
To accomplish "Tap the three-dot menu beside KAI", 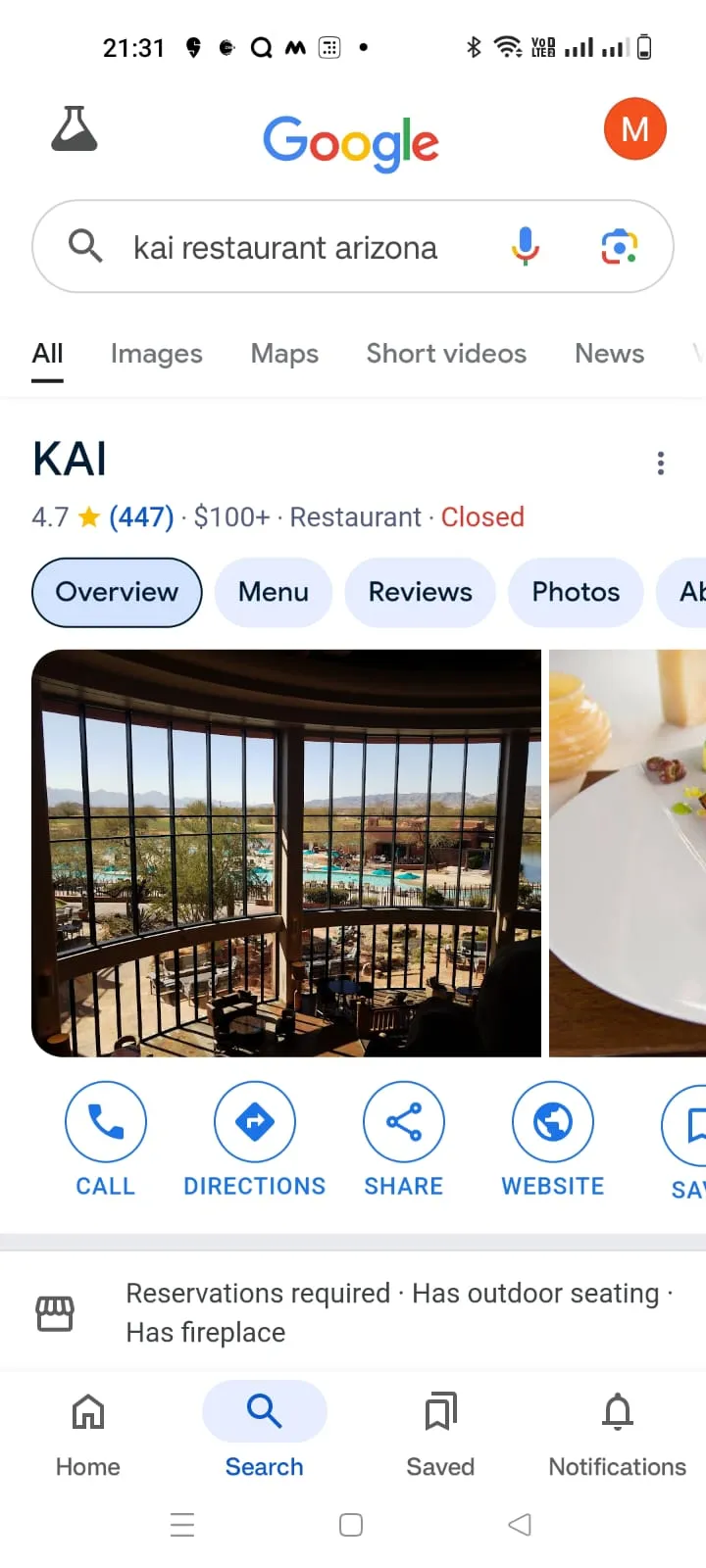I will (x=661, y=463).
